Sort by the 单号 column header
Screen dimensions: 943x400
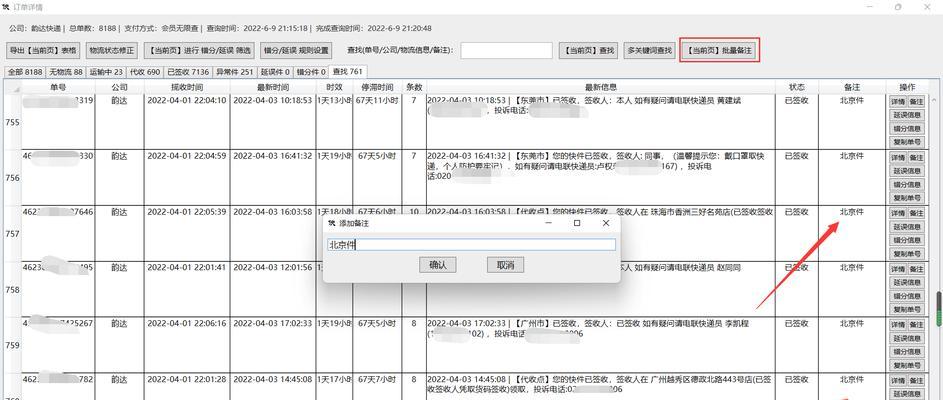point(58,87)
